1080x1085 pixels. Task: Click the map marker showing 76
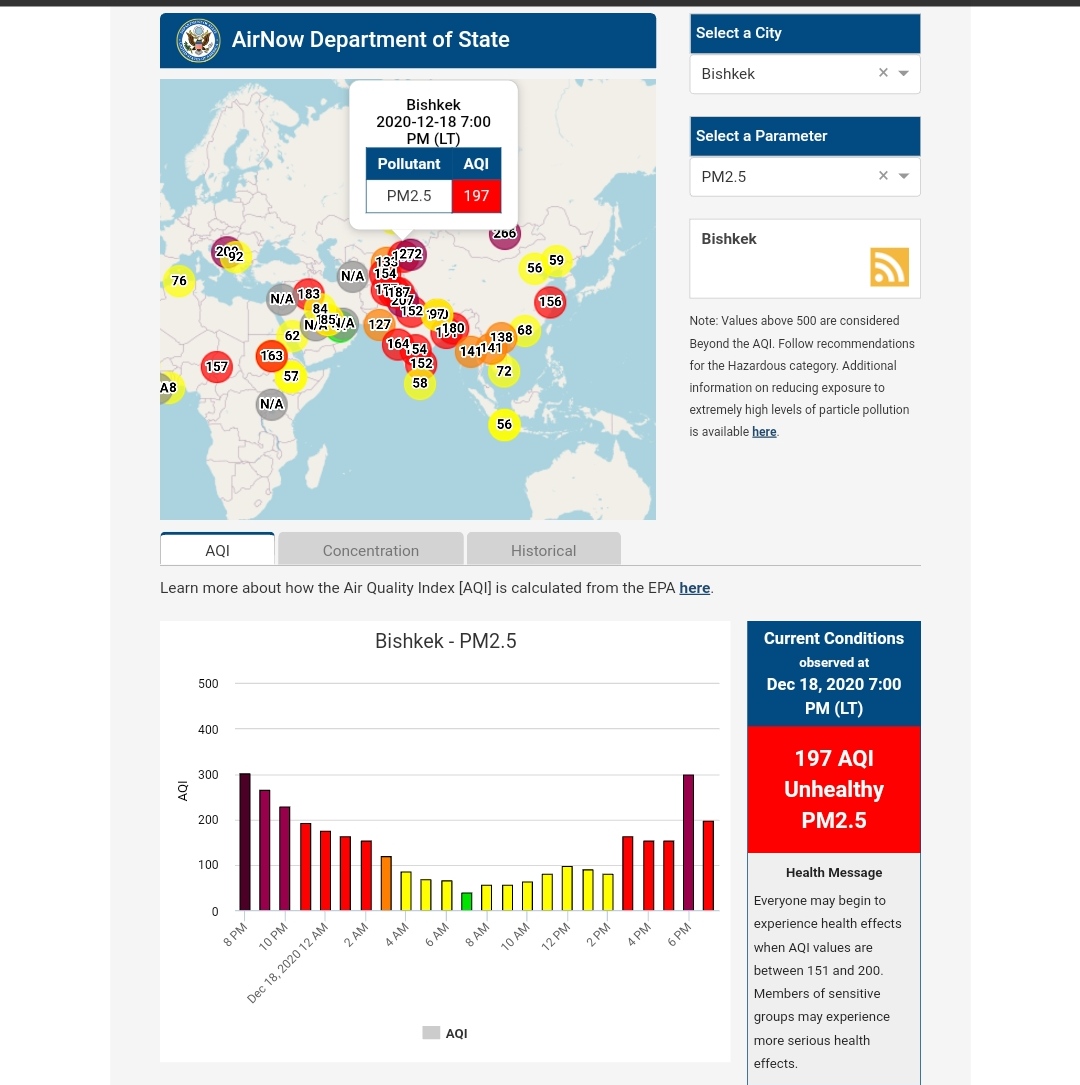coord(179,282)
